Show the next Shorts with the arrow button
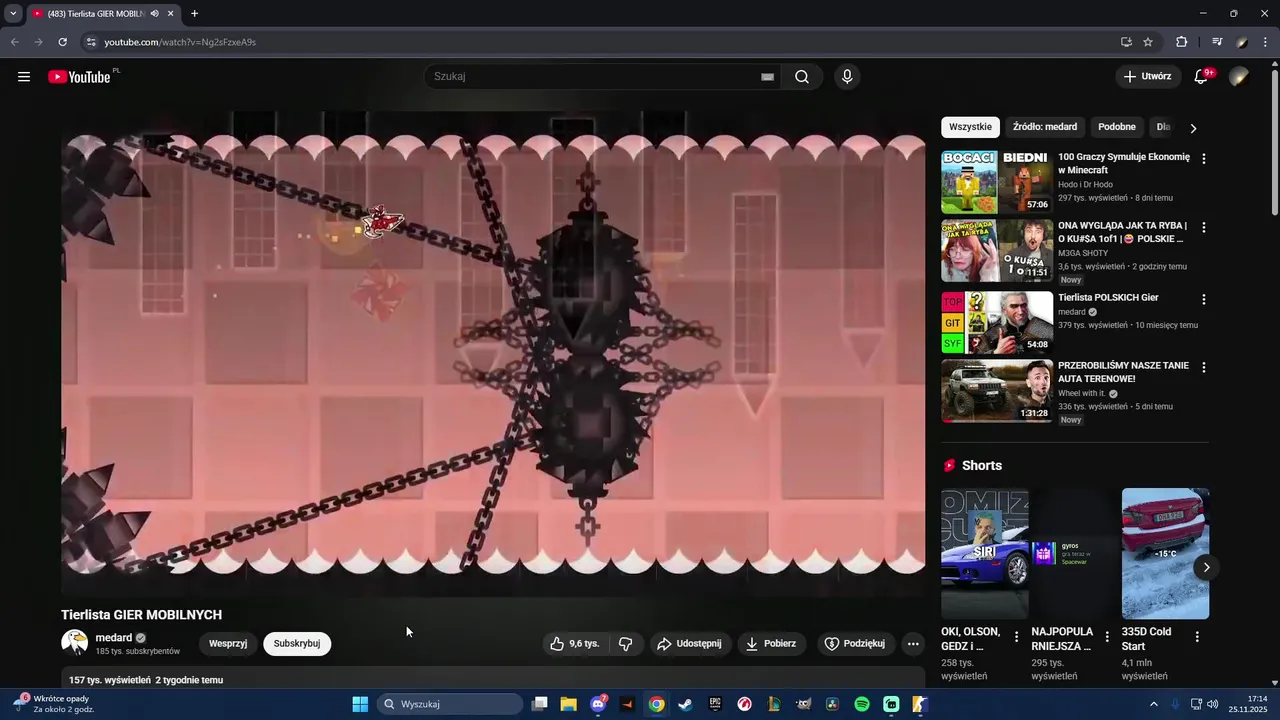Screen dimensions: 1280x720 click(x=1206, y=567)
